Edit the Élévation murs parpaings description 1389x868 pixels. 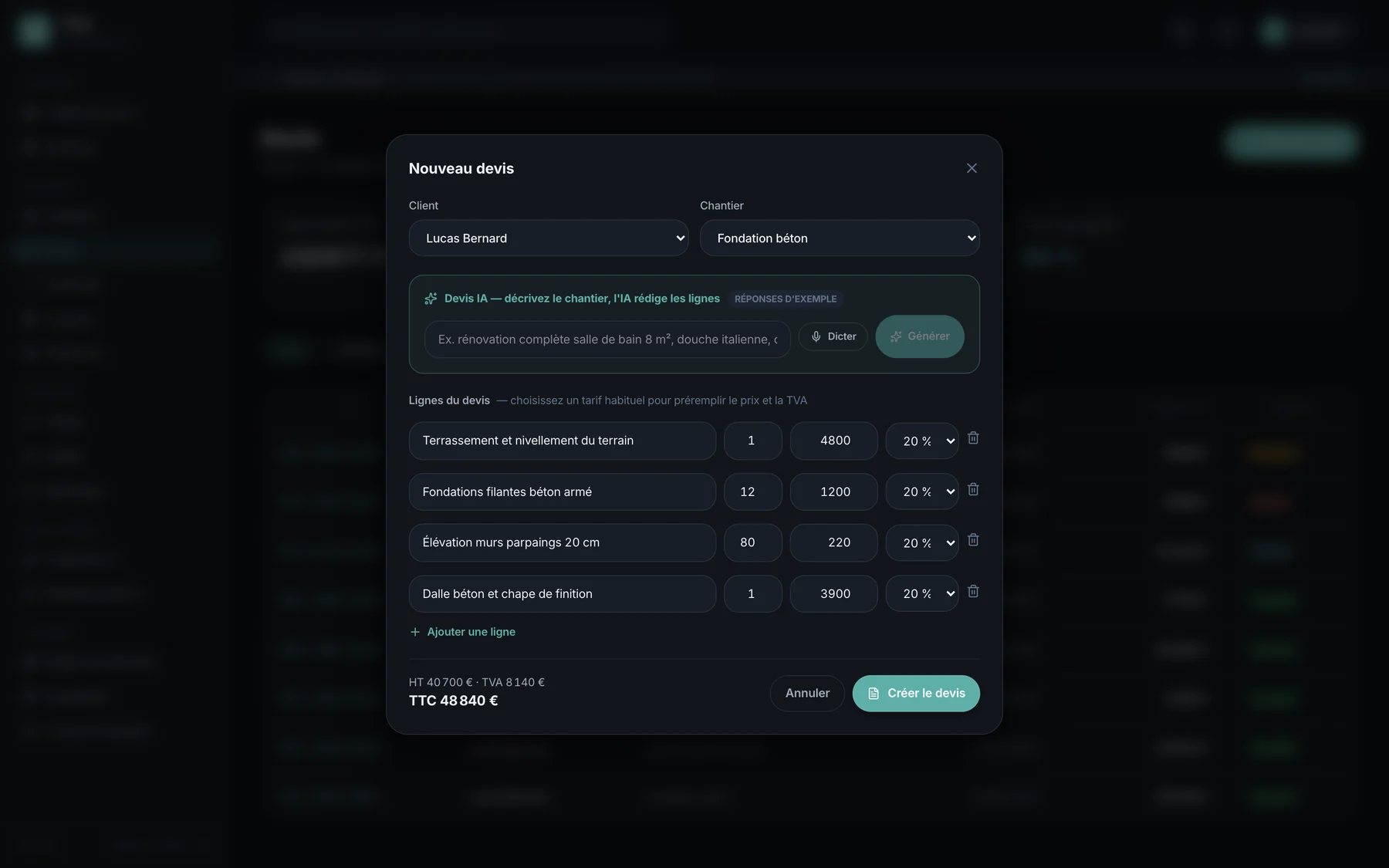[x=563, y=542]
